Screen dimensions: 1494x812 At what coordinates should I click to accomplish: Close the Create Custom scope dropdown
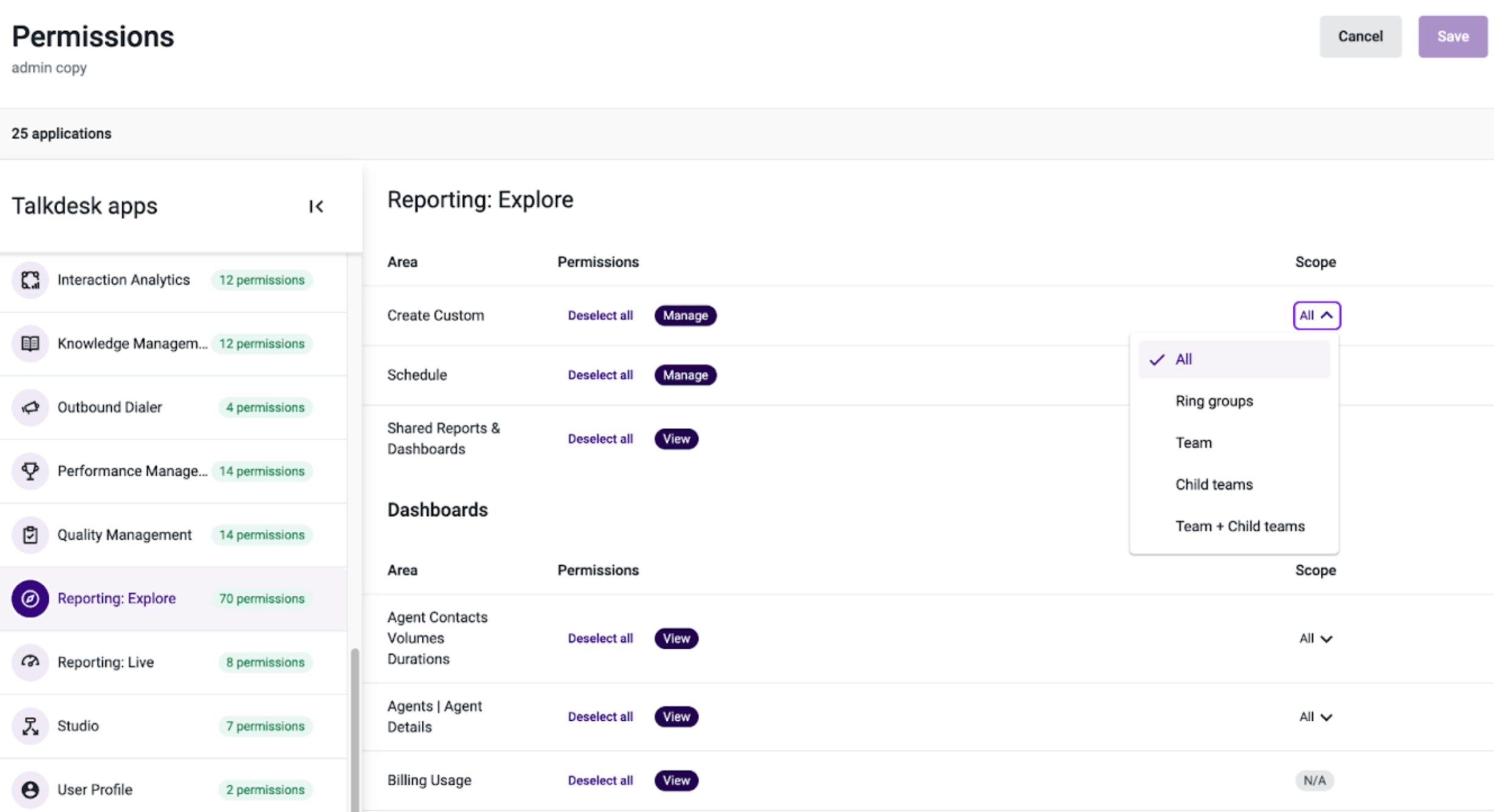1317,315
